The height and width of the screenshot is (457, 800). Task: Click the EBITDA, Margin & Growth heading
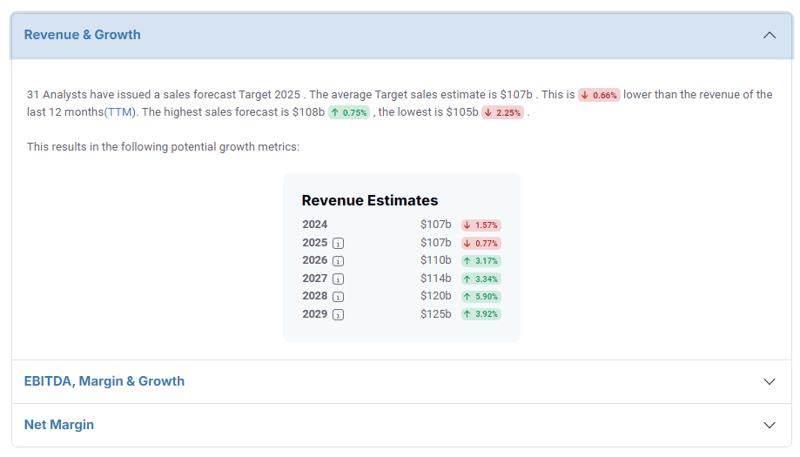point(104,381)
